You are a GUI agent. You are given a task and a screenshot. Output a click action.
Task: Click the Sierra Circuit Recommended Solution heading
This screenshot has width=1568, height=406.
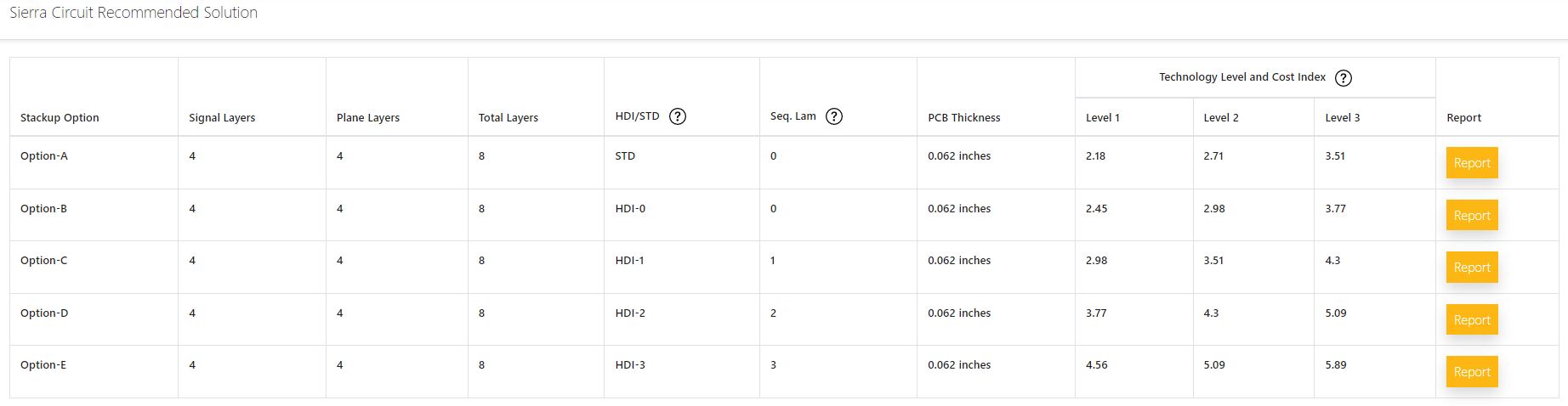tap(134, 13)
